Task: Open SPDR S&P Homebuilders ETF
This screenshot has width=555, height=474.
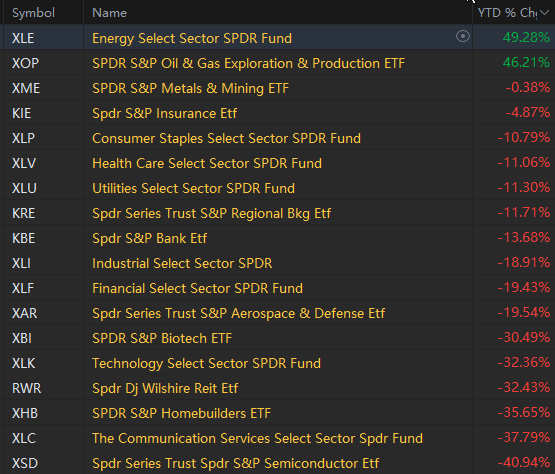Action: pyautogui.click(x=181, y=413)
